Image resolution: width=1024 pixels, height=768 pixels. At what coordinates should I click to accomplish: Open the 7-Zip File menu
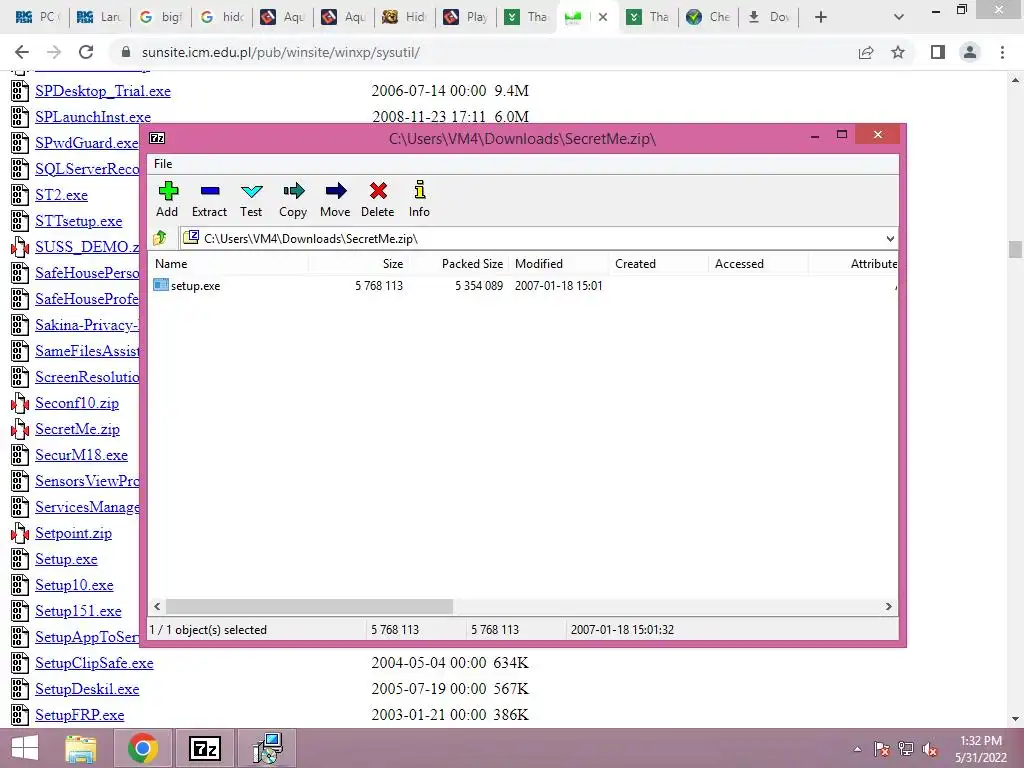(163, 164)
